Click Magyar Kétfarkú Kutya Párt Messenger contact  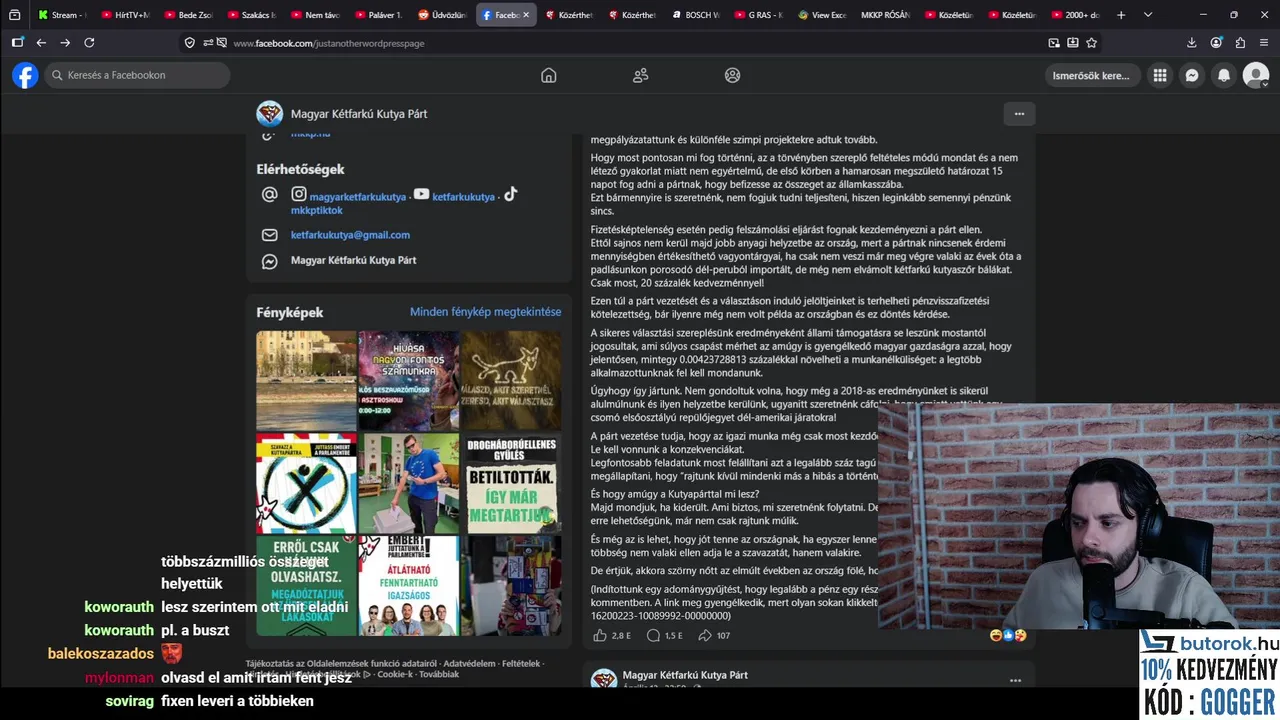point(353,260)
